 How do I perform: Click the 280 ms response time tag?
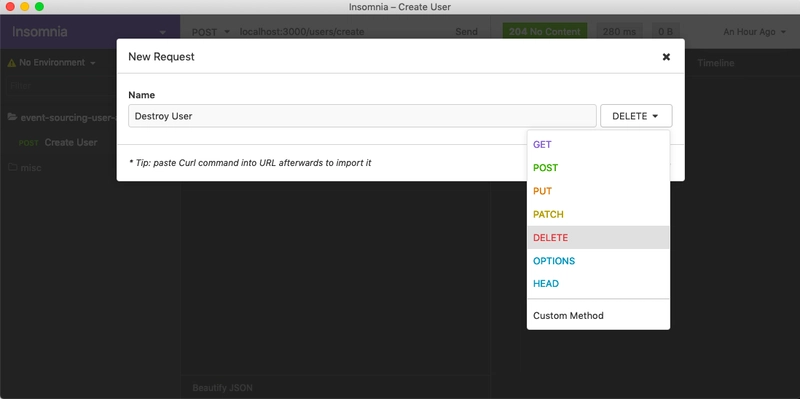(x=619, y=32)
